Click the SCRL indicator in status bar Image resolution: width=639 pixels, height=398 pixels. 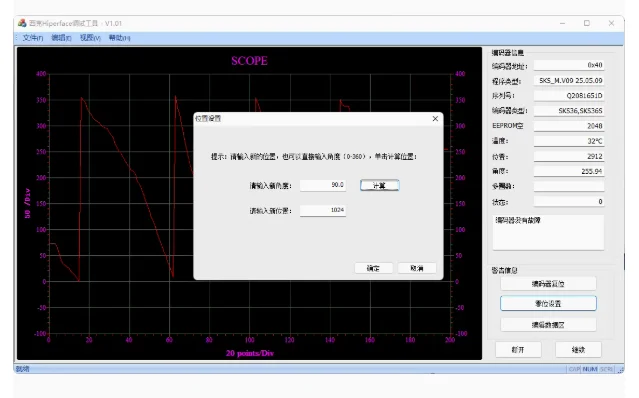coord(606,369)
